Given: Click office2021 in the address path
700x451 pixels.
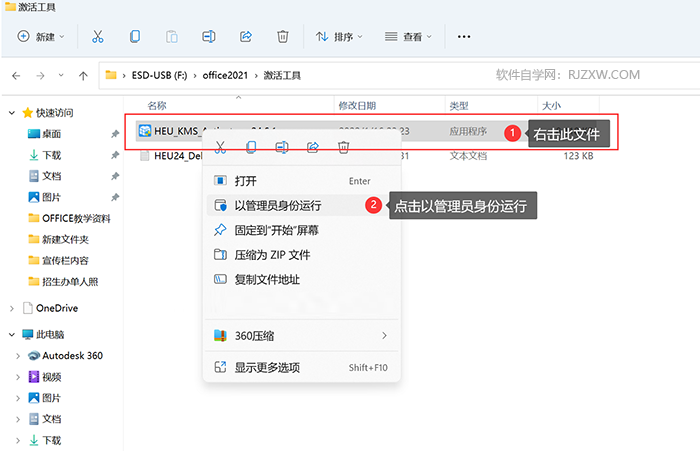Looking at the screenshot, I should pos(225,75).
